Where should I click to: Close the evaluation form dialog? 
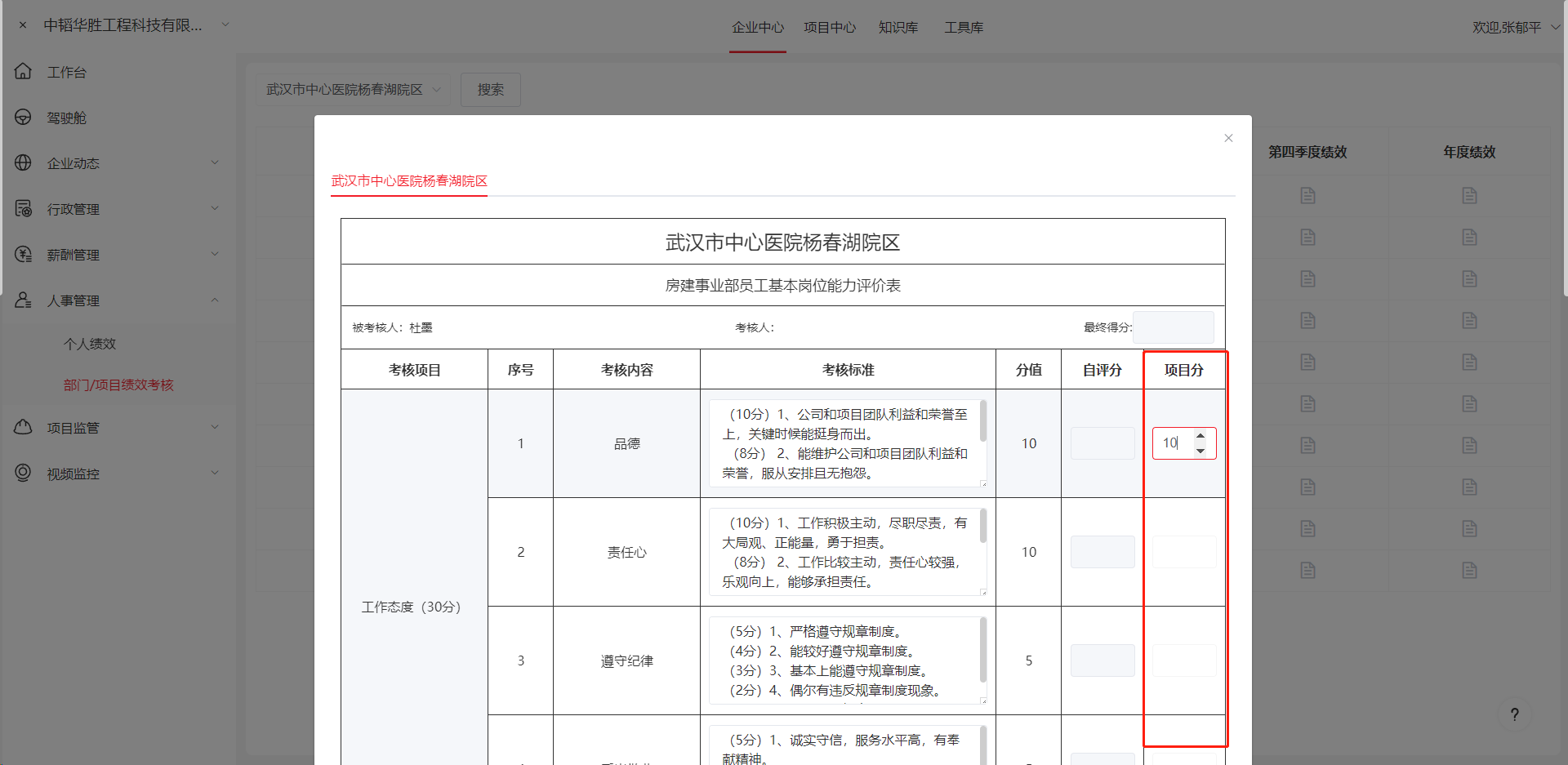pyautogui.click(x=1228, y=138)
